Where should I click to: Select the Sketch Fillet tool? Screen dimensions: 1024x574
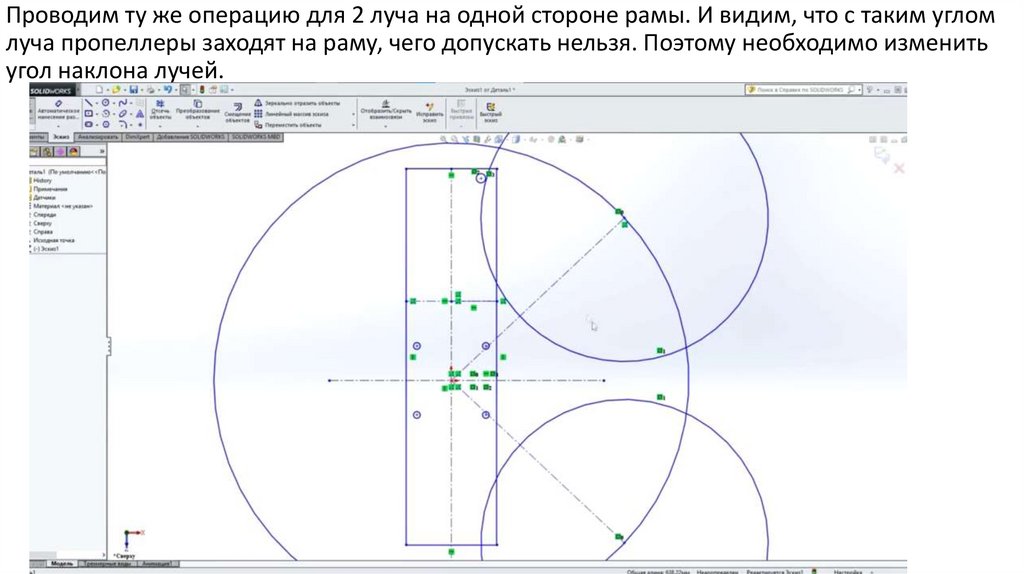click(123, 124)
